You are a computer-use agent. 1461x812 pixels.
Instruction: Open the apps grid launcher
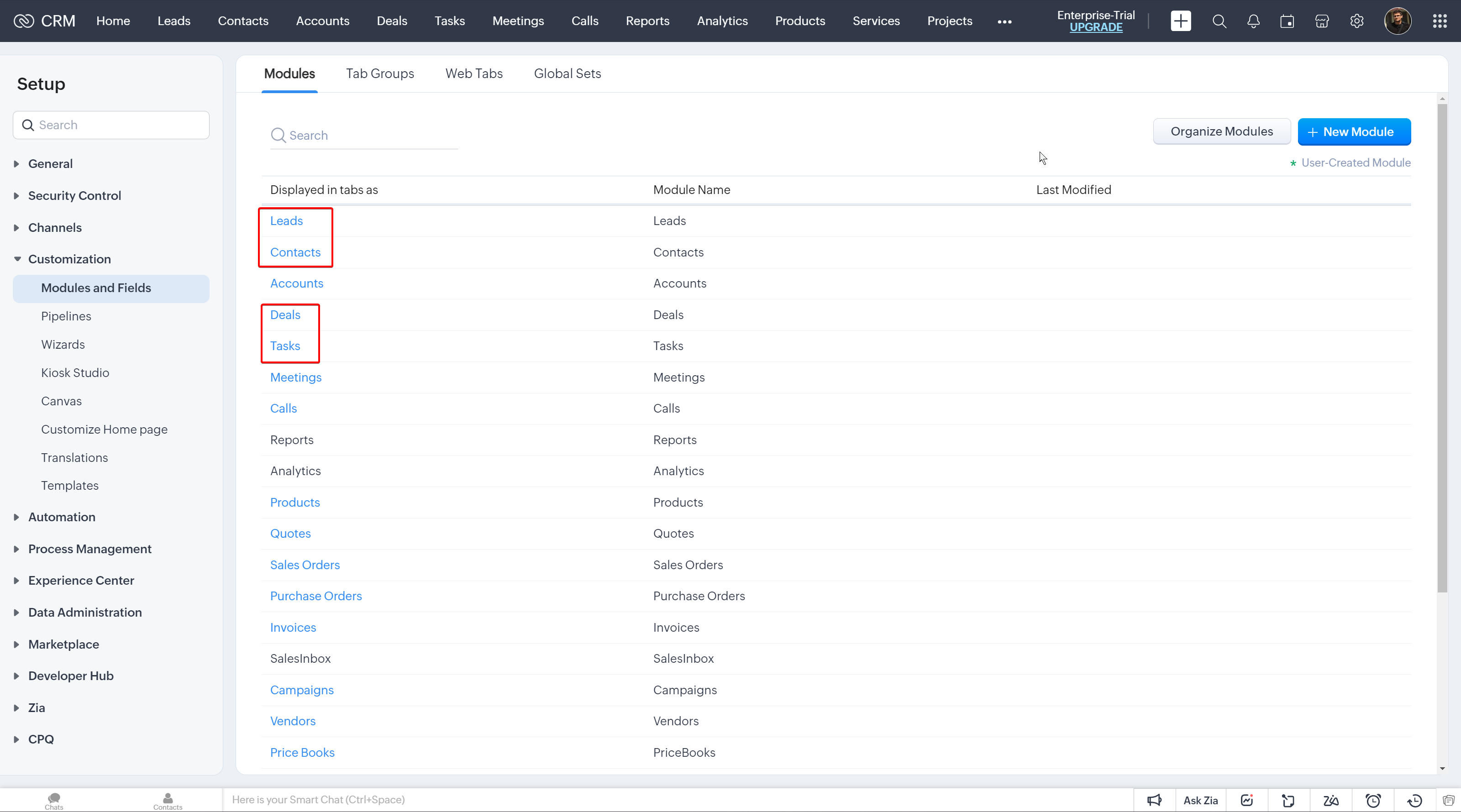[x=1440, y=21]
